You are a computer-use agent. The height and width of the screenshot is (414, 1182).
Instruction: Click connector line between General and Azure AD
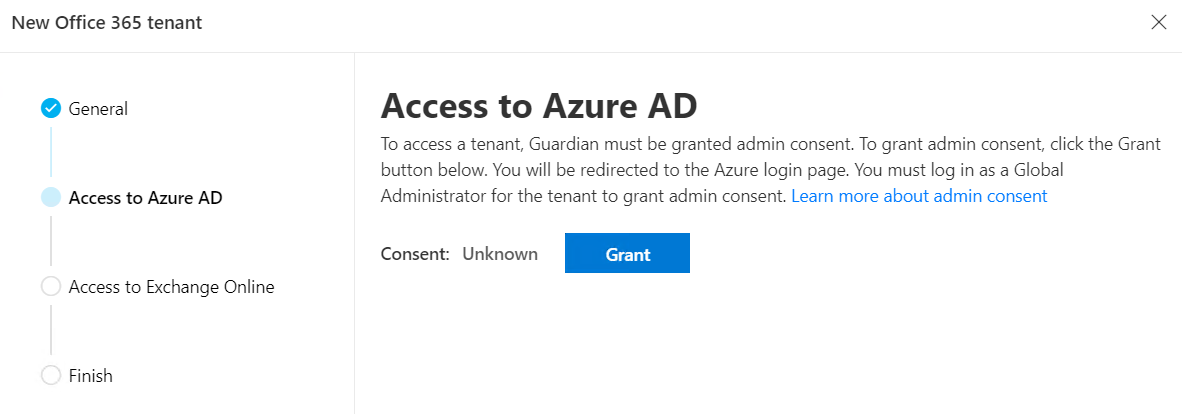tap(51, 152)
